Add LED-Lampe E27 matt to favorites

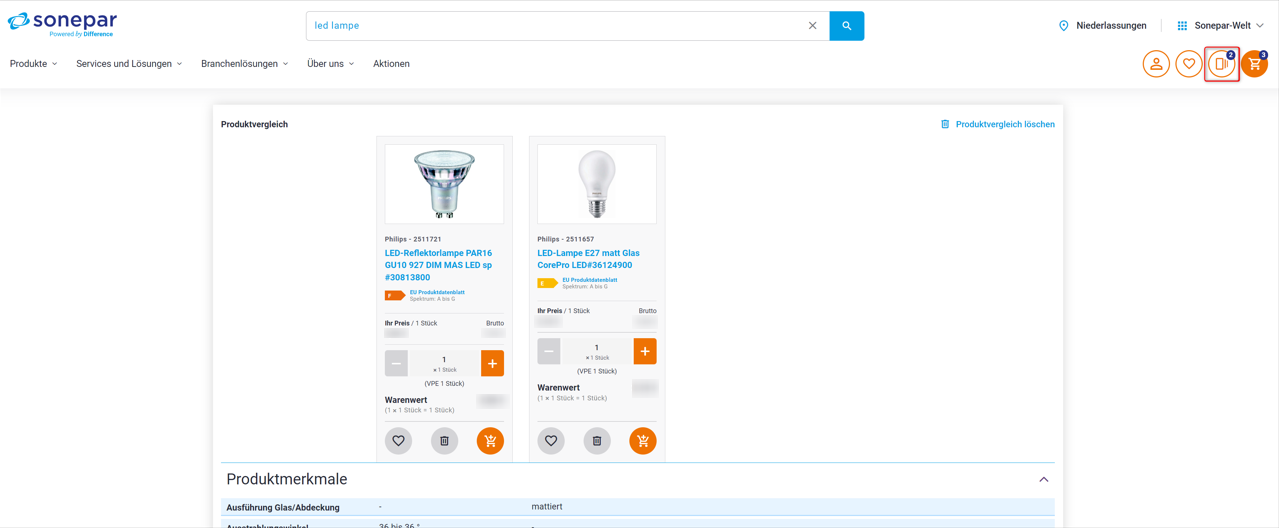point(551,441)
